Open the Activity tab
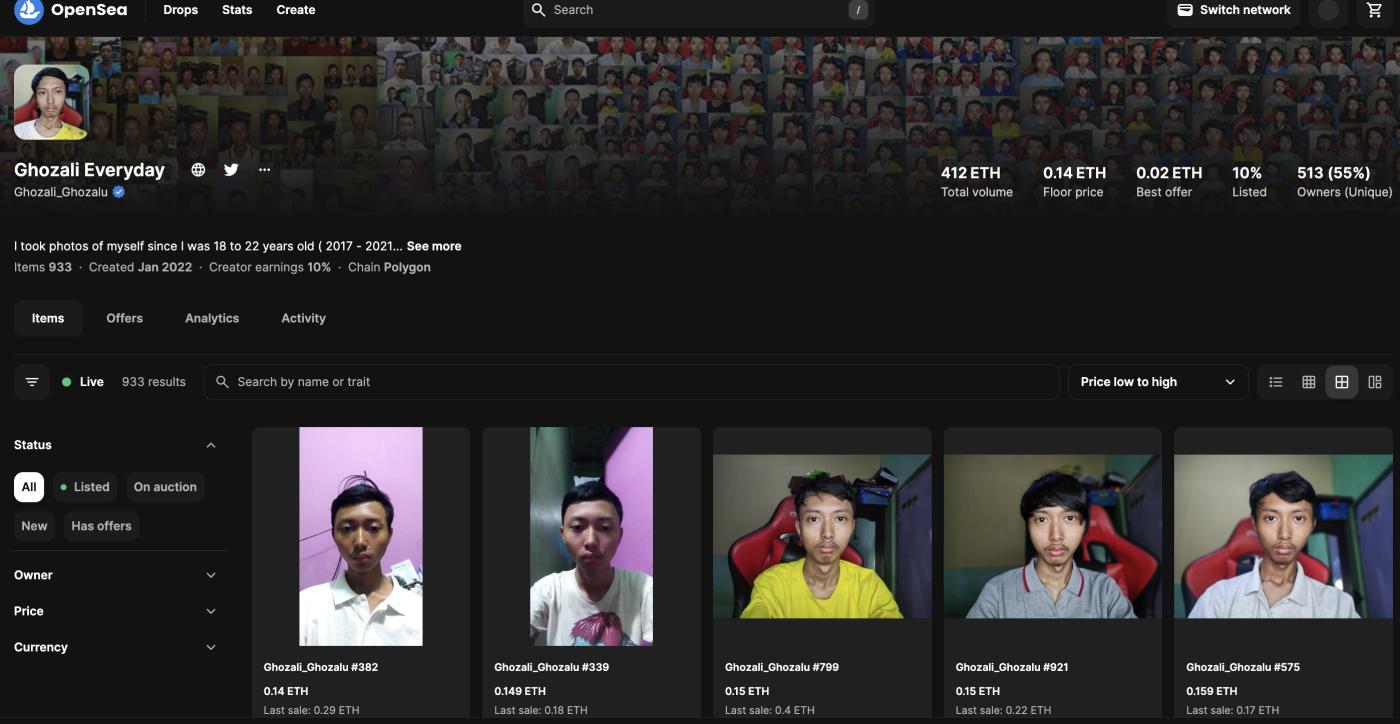 (x=303, y=318)
